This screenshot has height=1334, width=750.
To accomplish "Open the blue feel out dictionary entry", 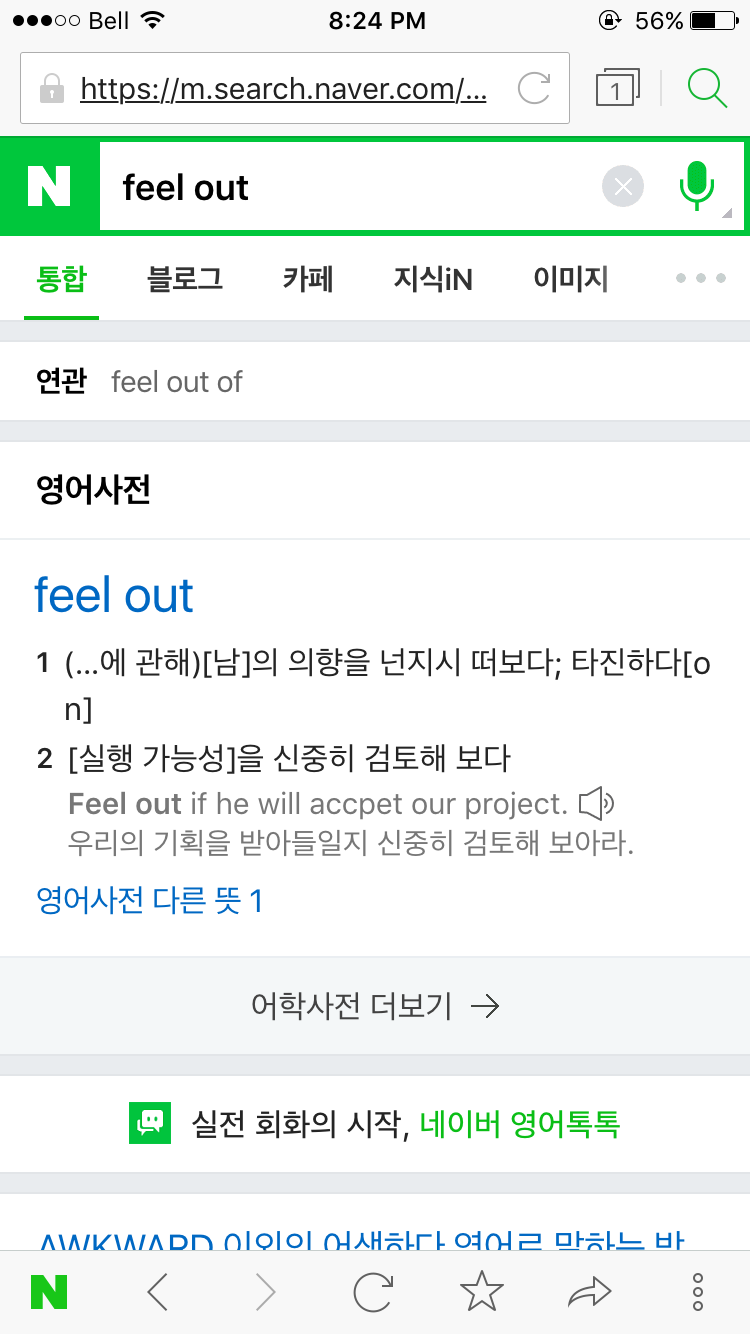I will tap(114, 595).
